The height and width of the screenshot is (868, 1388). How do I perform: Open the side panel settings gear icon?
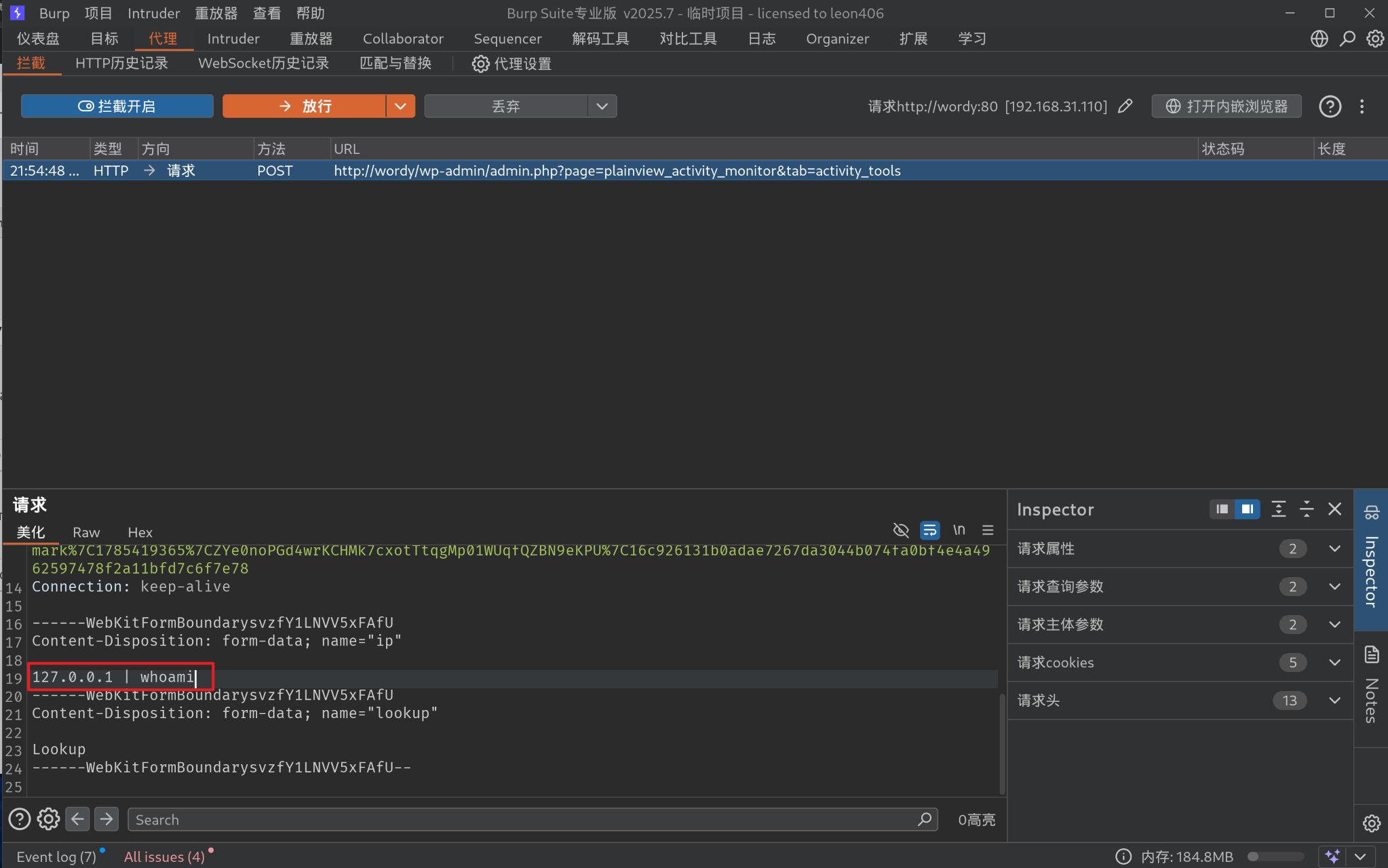click(x=1371, y=823)
